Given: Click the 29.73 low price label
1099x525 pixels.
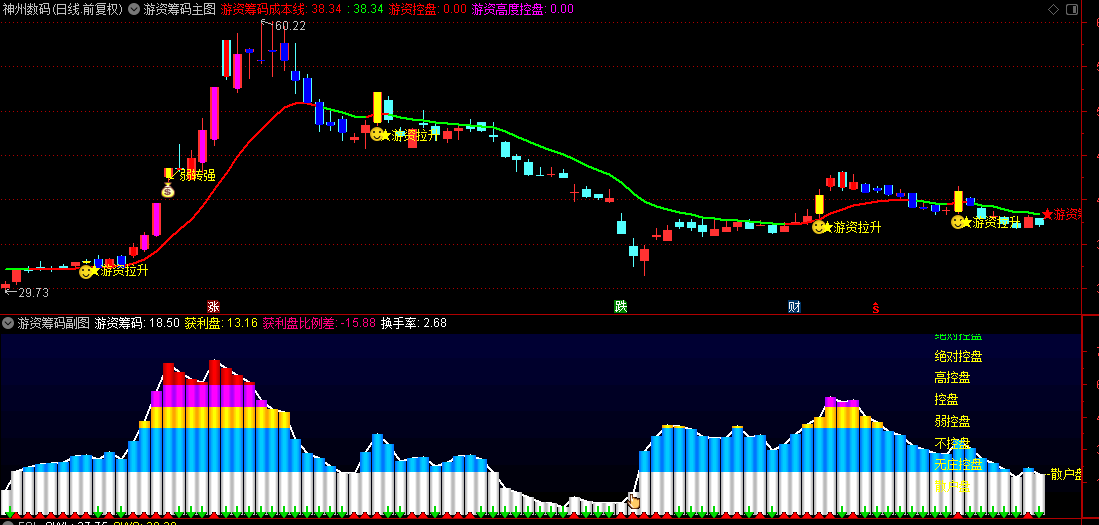Looking at the screenshot, I should point(34,292).
